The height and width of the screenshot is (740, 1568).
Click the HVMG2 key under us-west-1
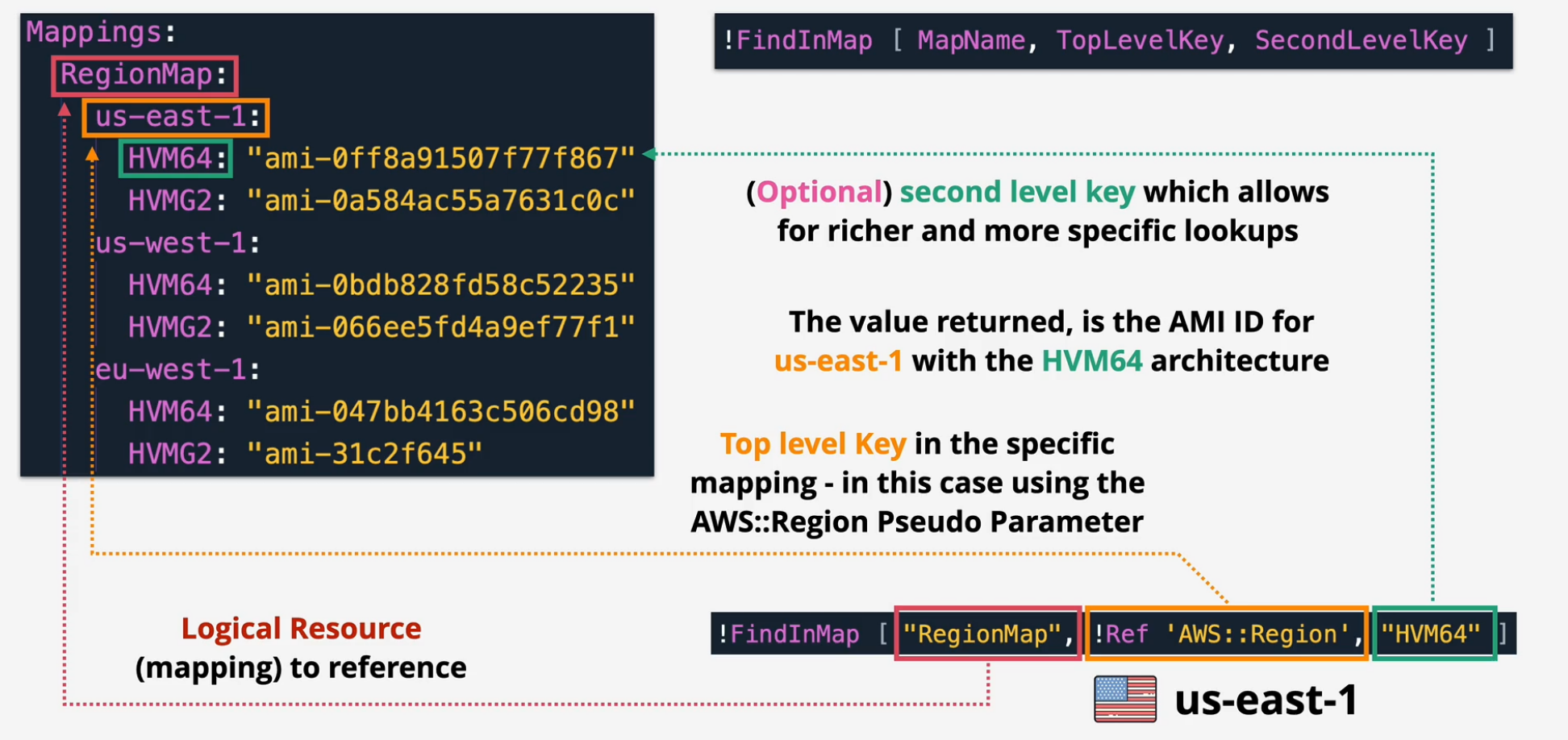(x=177, y=326)
